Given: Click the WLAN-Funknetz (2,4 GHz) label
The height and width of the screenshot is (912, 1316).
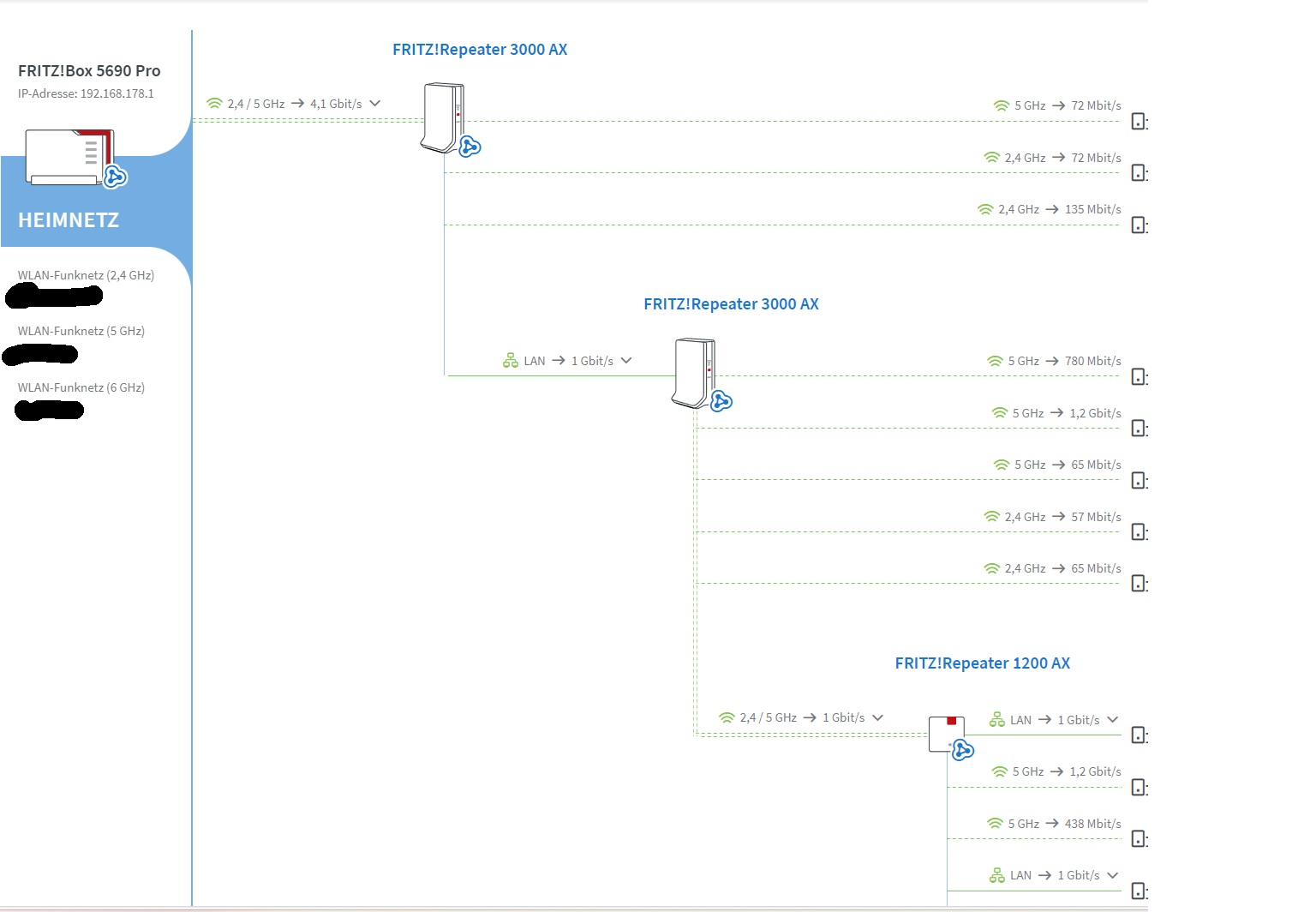Looking at the screenshot, I should pos(86,275).
